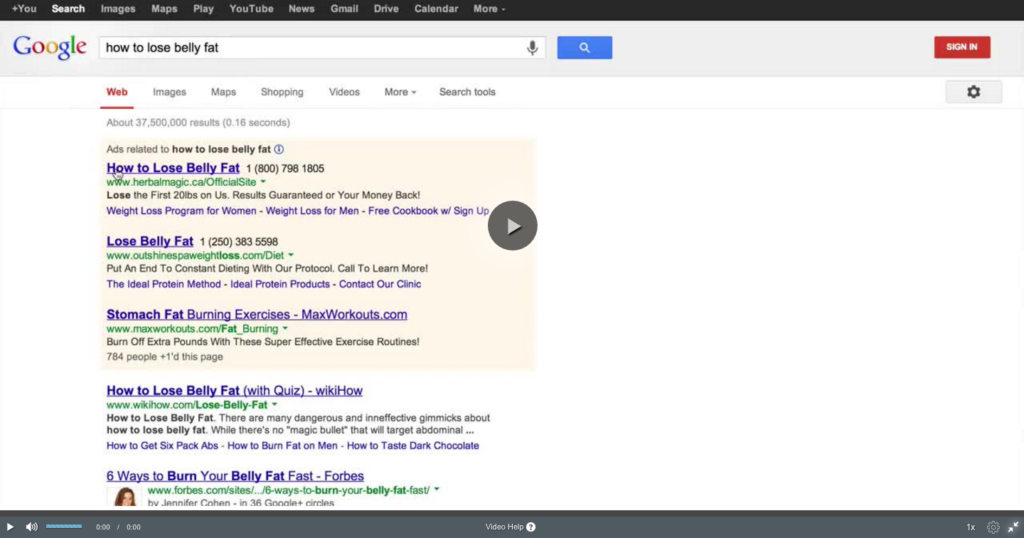Screen dimensions: 1024x538
Task: Open the video player settings gear
Action: point(993,527)
